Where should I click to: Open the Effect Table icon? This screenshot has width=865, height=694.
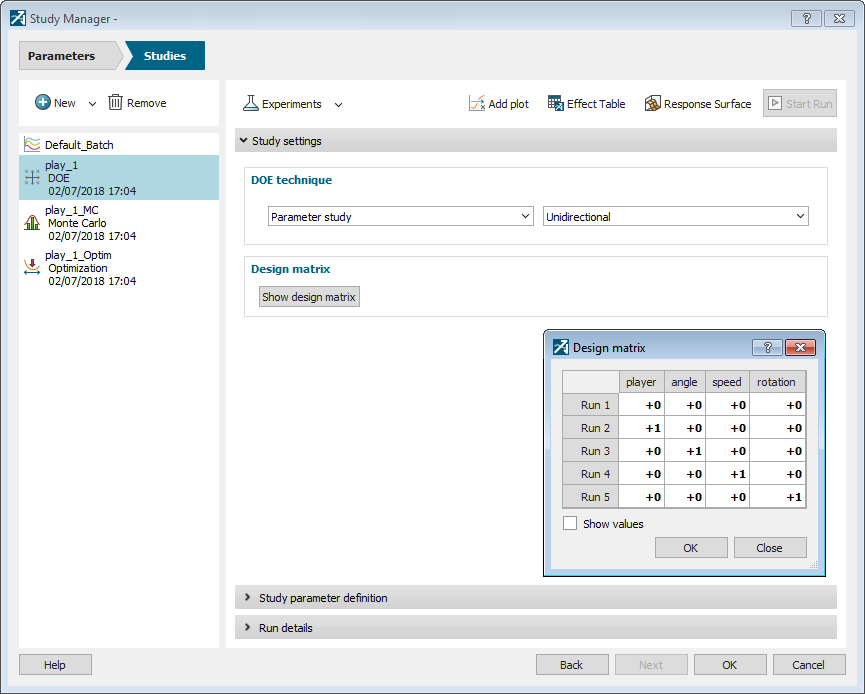point(556,103)
